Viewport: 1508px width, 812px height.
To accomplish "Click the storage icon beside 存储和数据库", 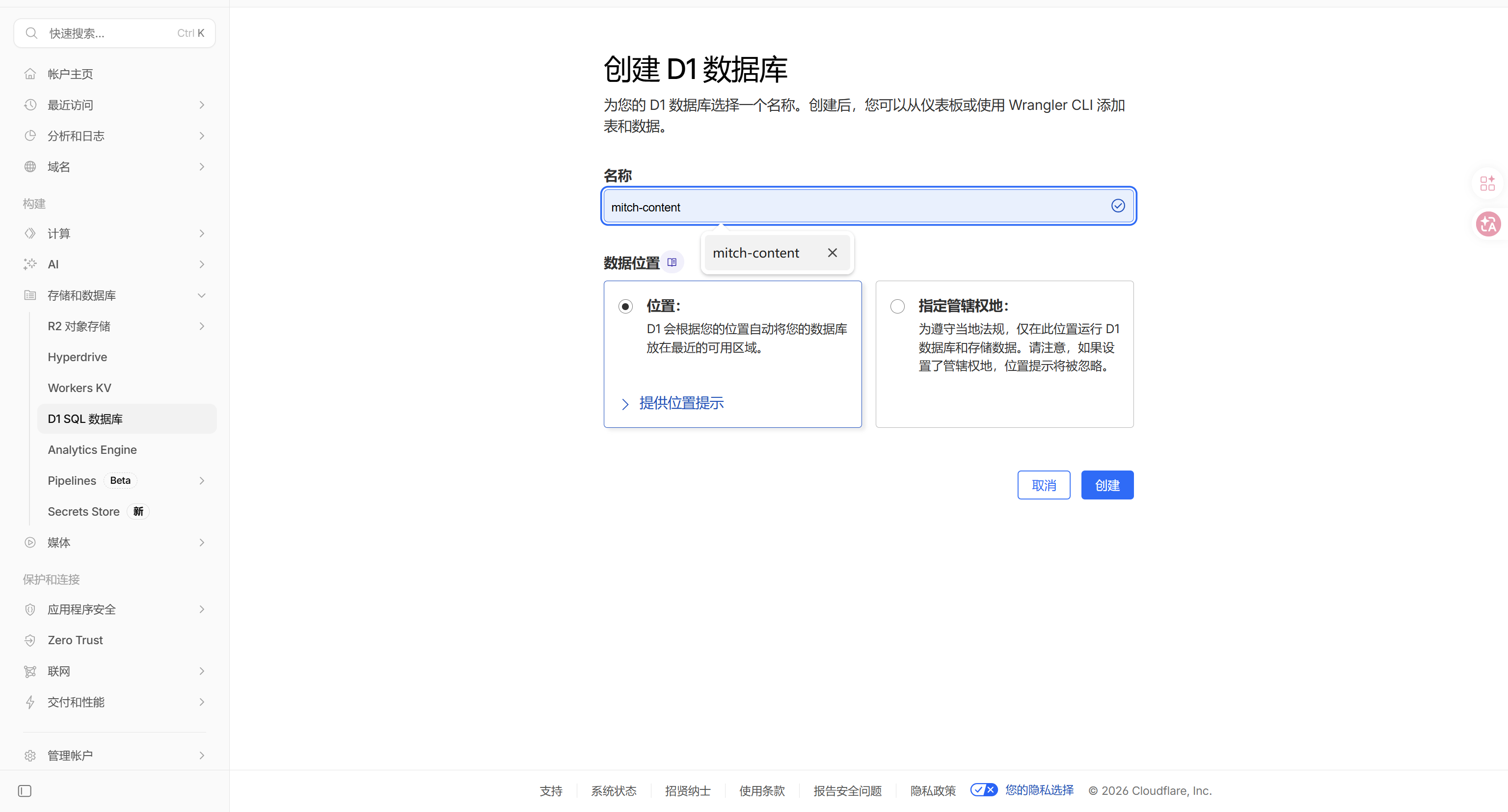I will click(30, 295).
